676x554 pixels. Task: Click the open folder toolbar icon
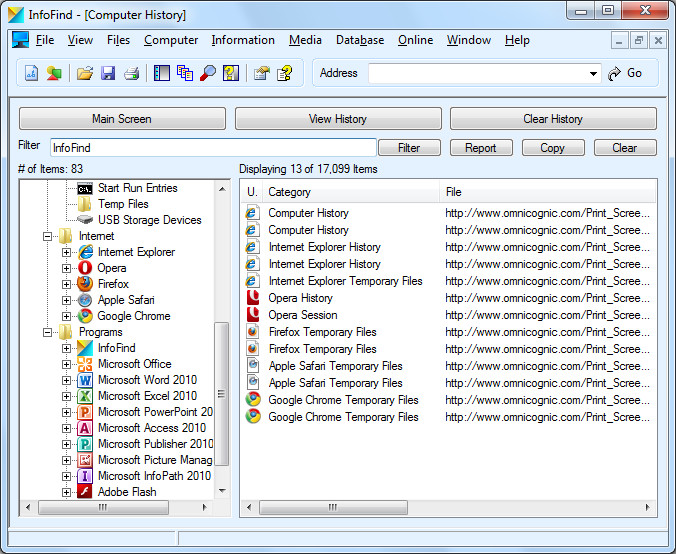point(85,73)
